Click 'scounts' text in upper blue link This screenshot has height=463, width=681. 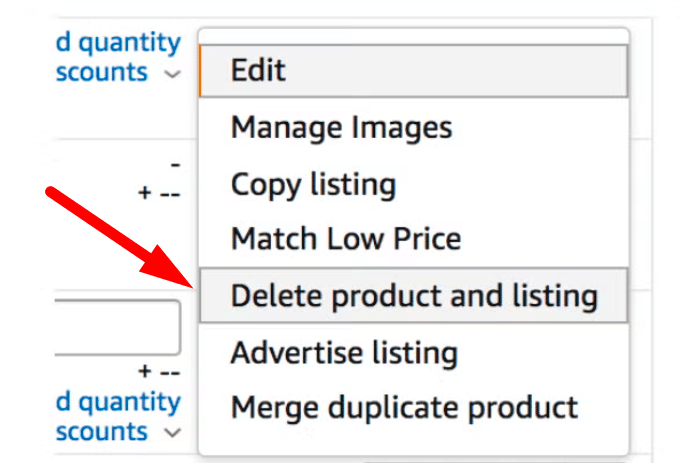click(x=102, y=72)
